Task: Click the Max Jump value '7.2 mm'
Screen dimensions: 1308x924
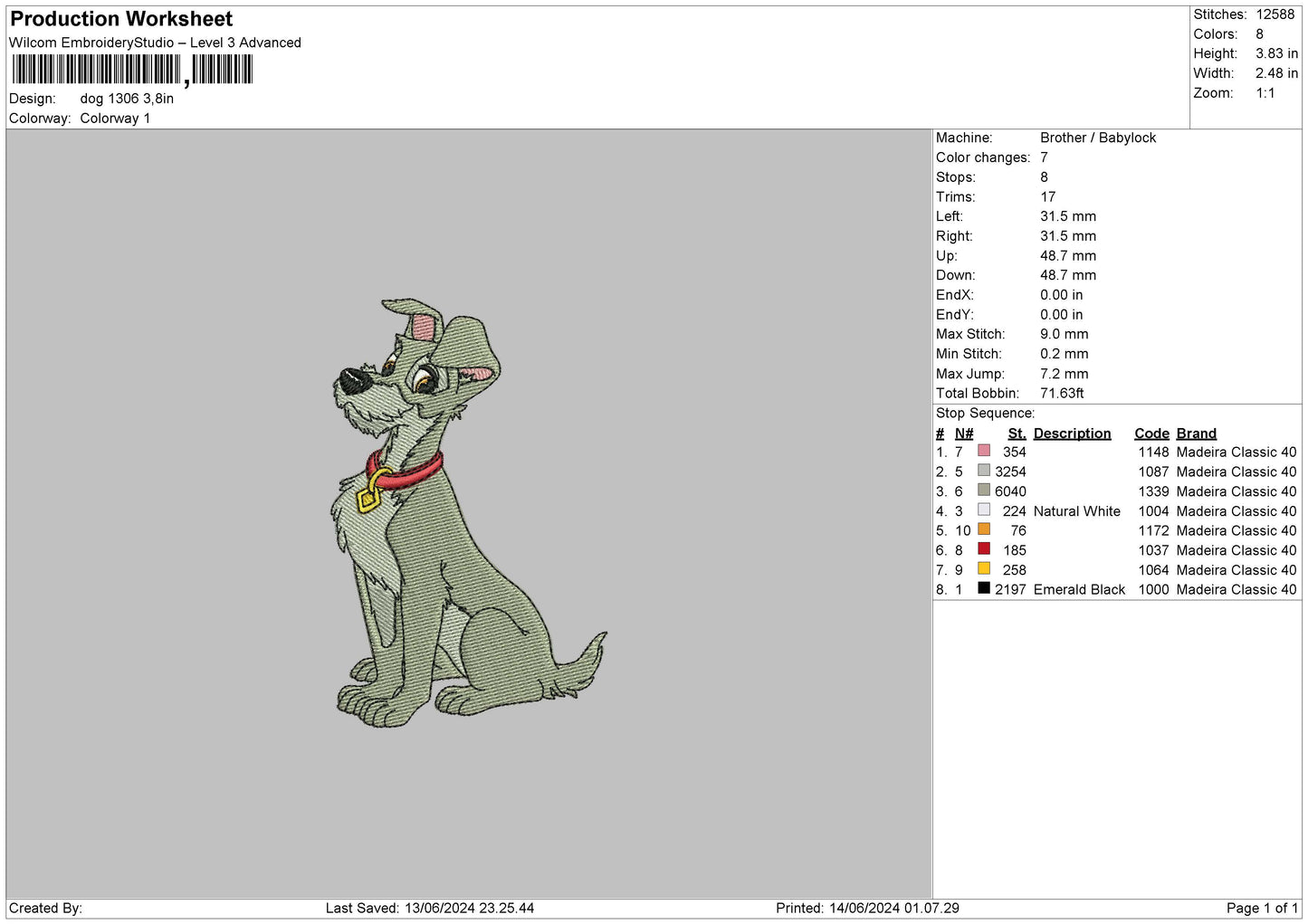Action: pos(1065,374)
